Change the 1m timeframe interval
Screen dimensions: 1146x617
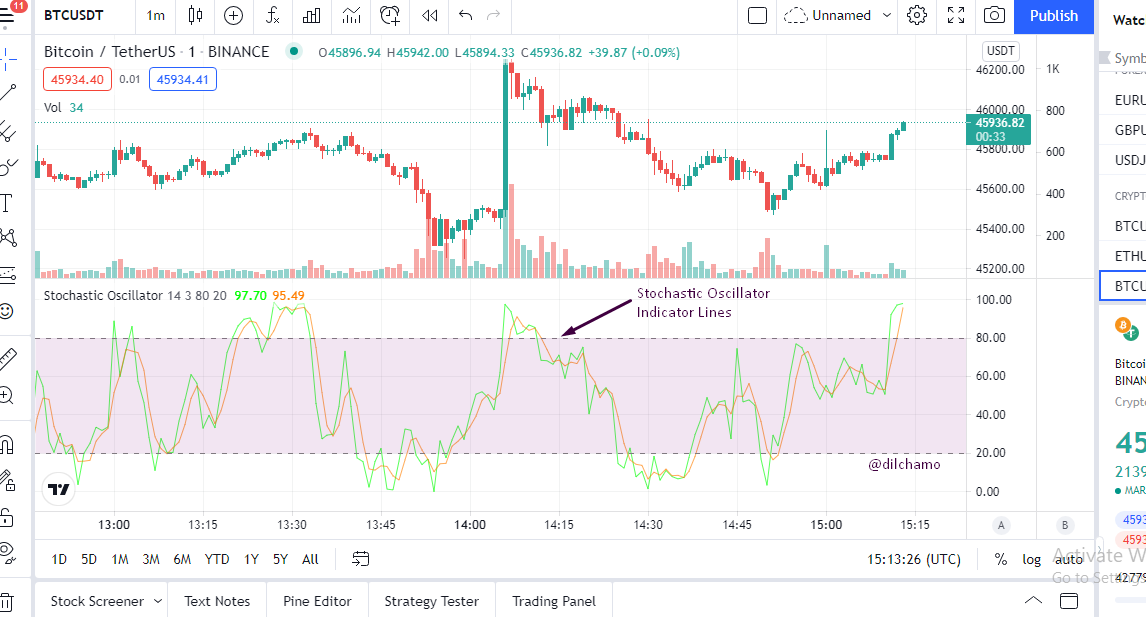point(155,15)
